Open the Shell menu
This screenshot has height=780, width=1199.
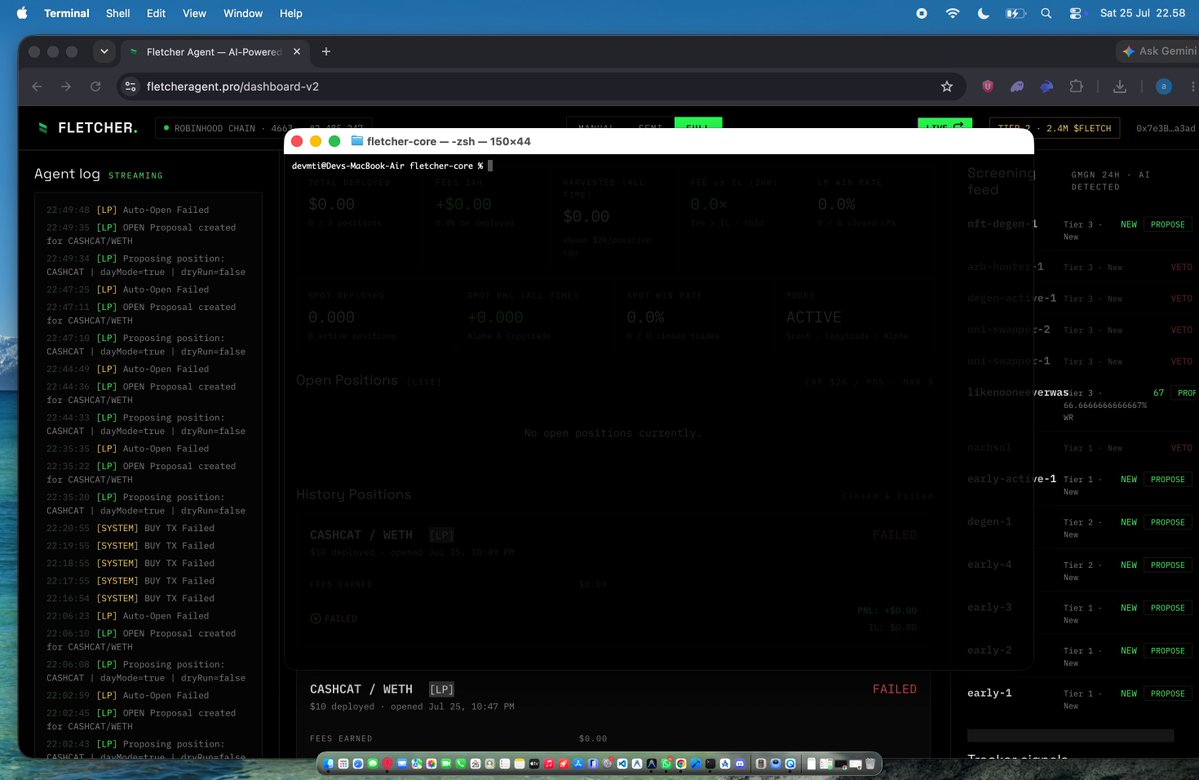pos(118,13)
